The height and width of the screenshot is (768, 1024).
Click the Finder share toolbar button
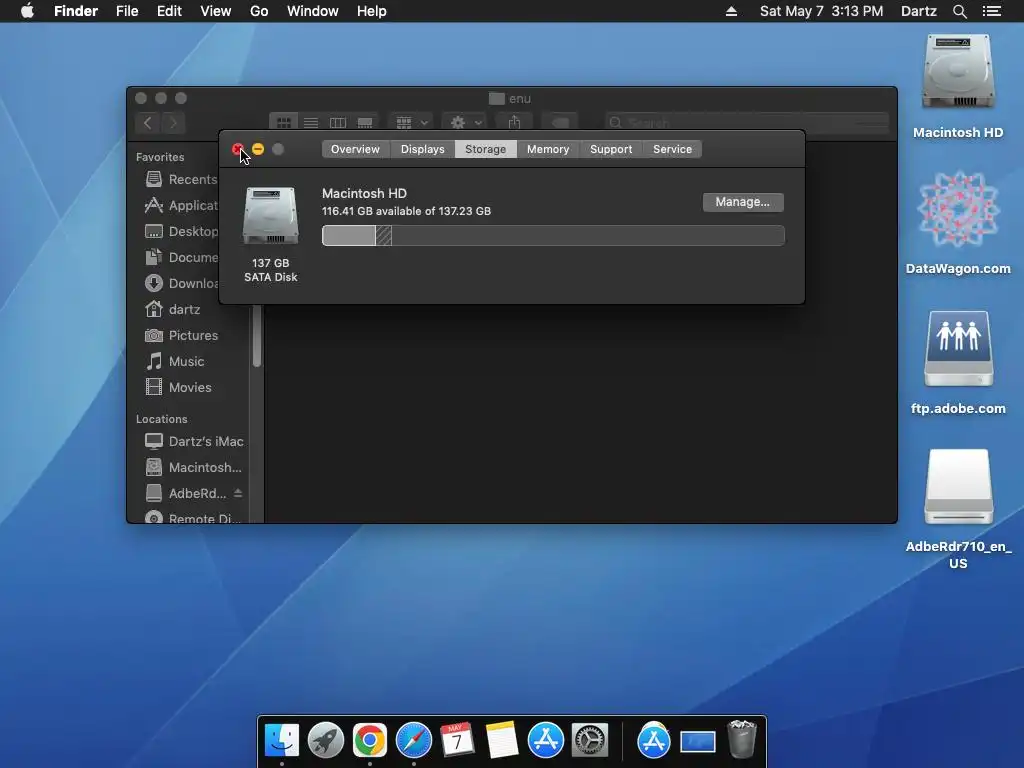pos(515,122)
